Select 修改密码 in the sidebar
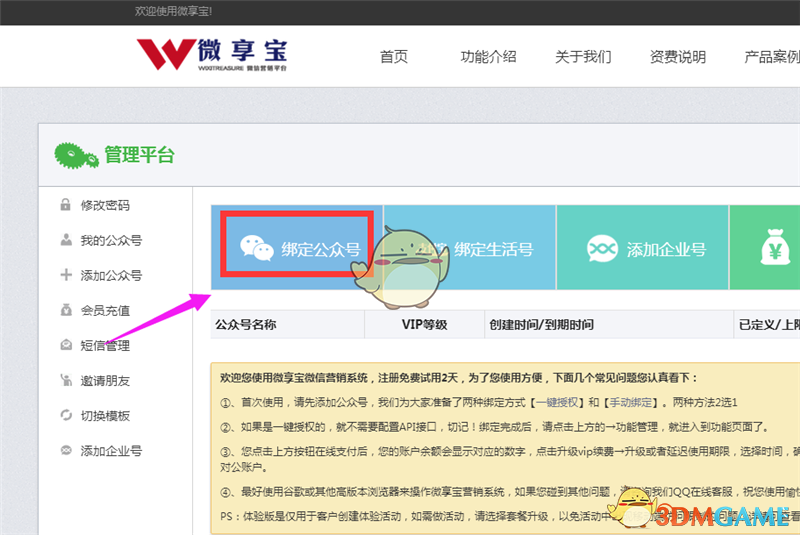800x535 pixels. (105, 205)
